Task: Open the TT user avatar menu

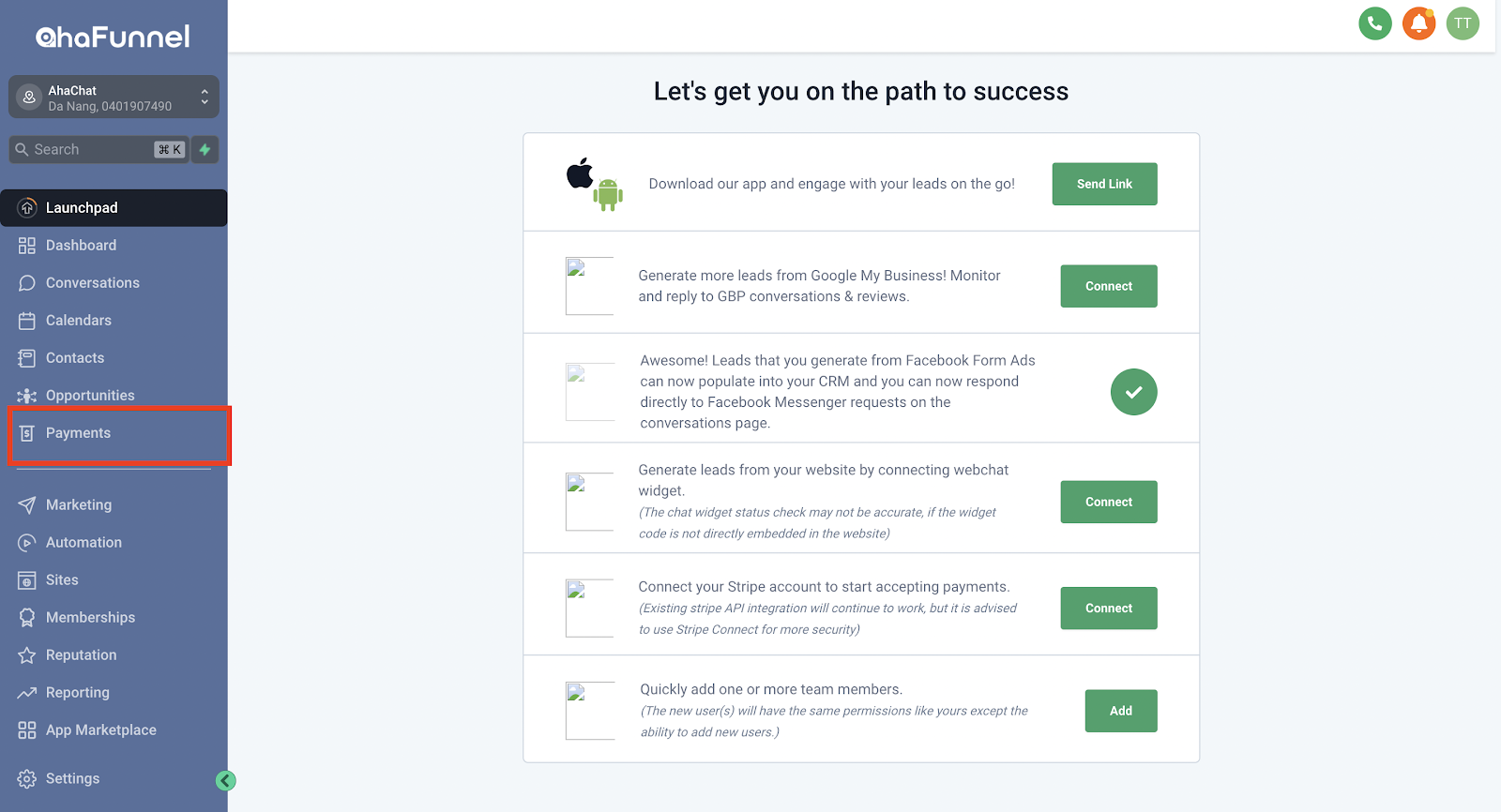Action: (x=1463, y=23)
